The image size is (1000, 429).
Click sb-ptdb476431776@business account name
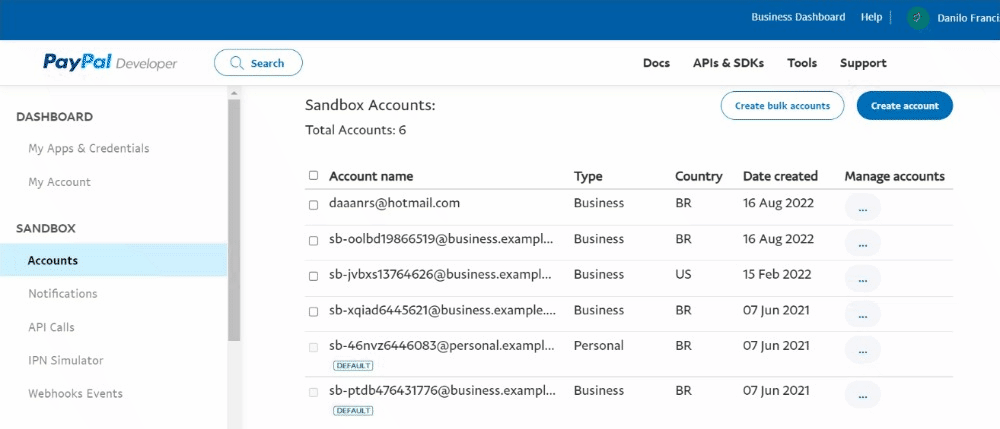(441, 390)
